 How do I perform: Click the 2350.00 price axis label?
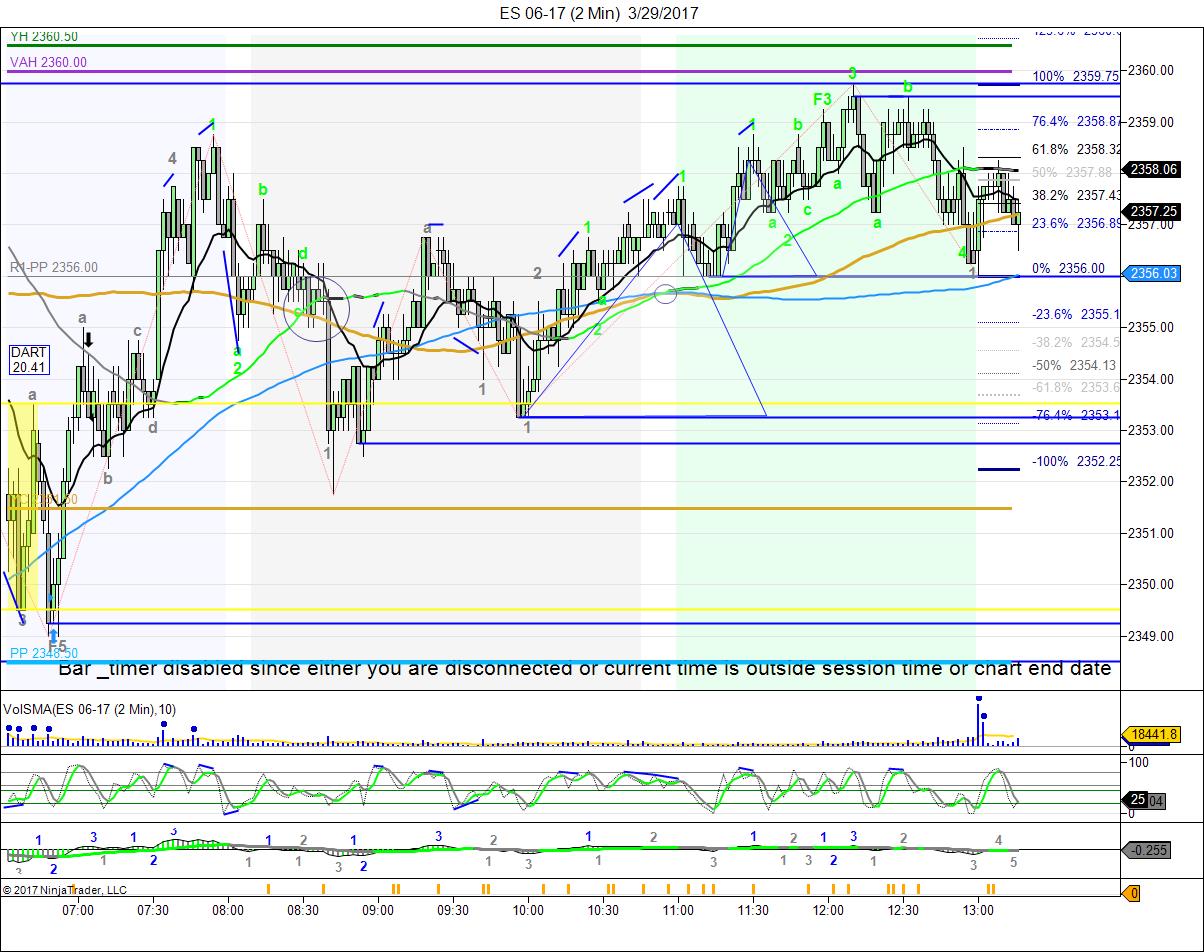click(1152, 584)
